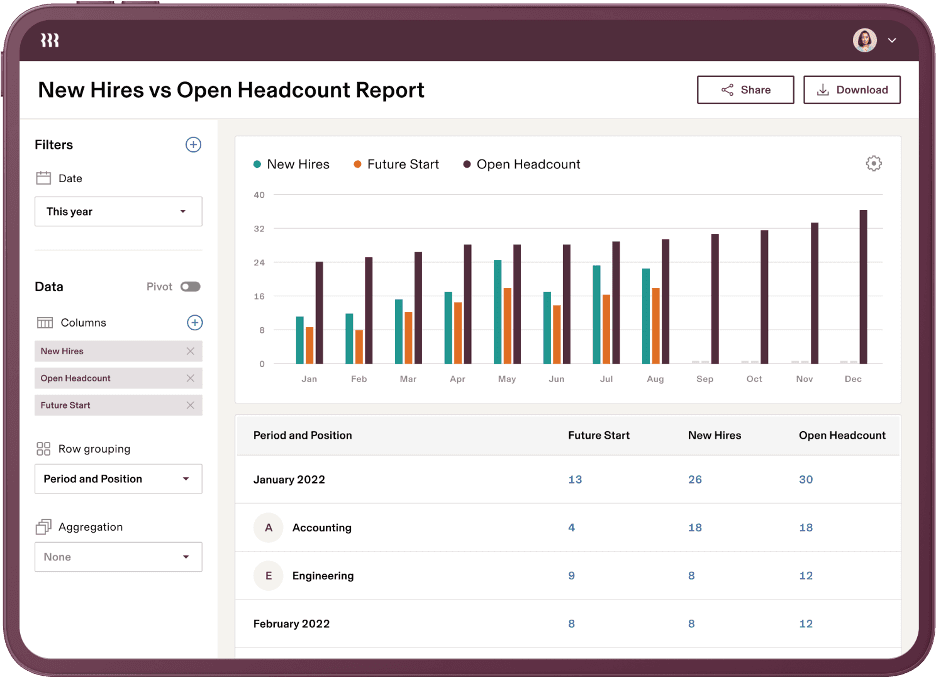
Task: Open the This year date dropdown
Action: [x=118, y=212]
